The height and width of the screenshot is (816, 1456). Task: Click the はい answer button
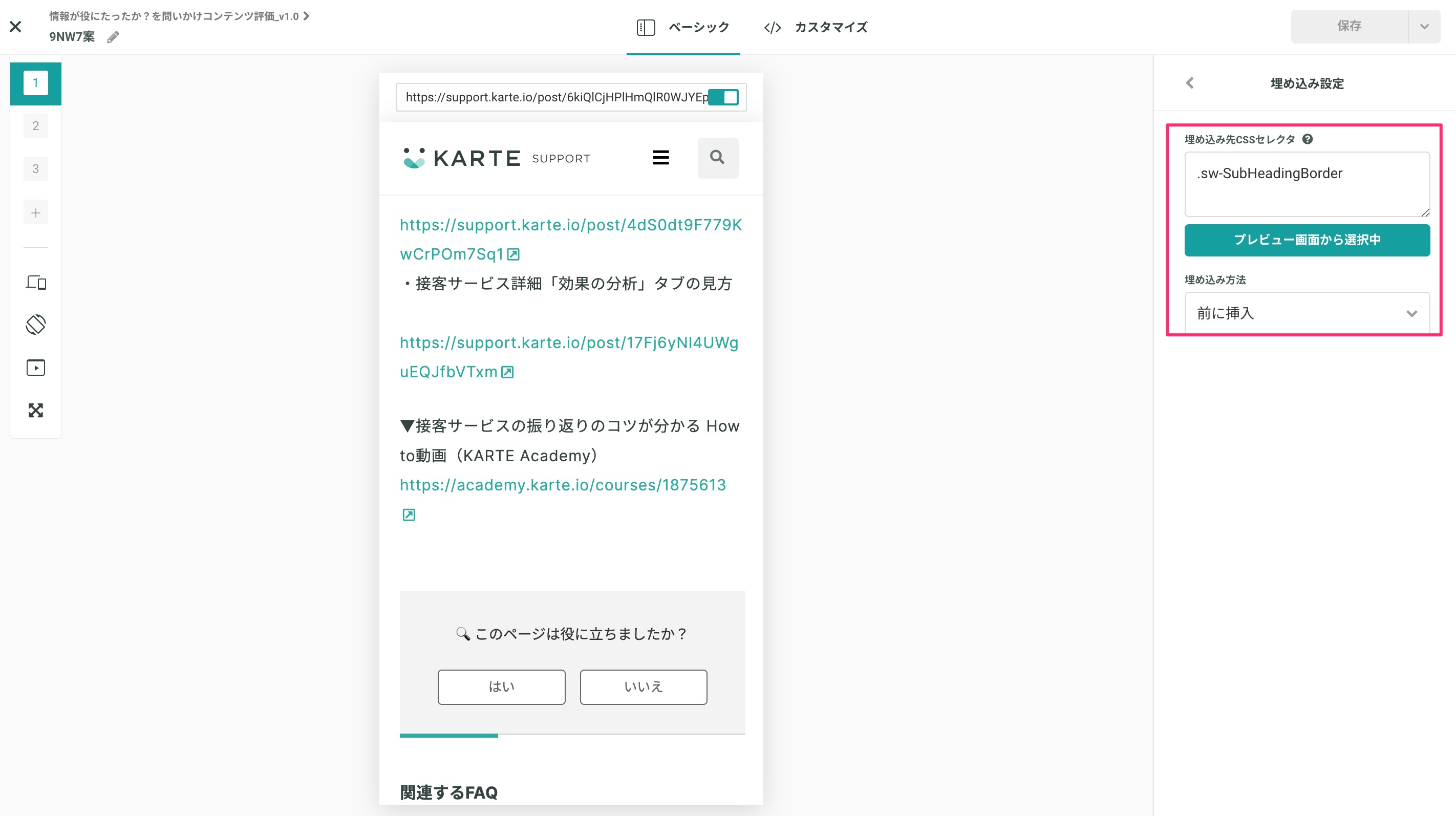501,687
